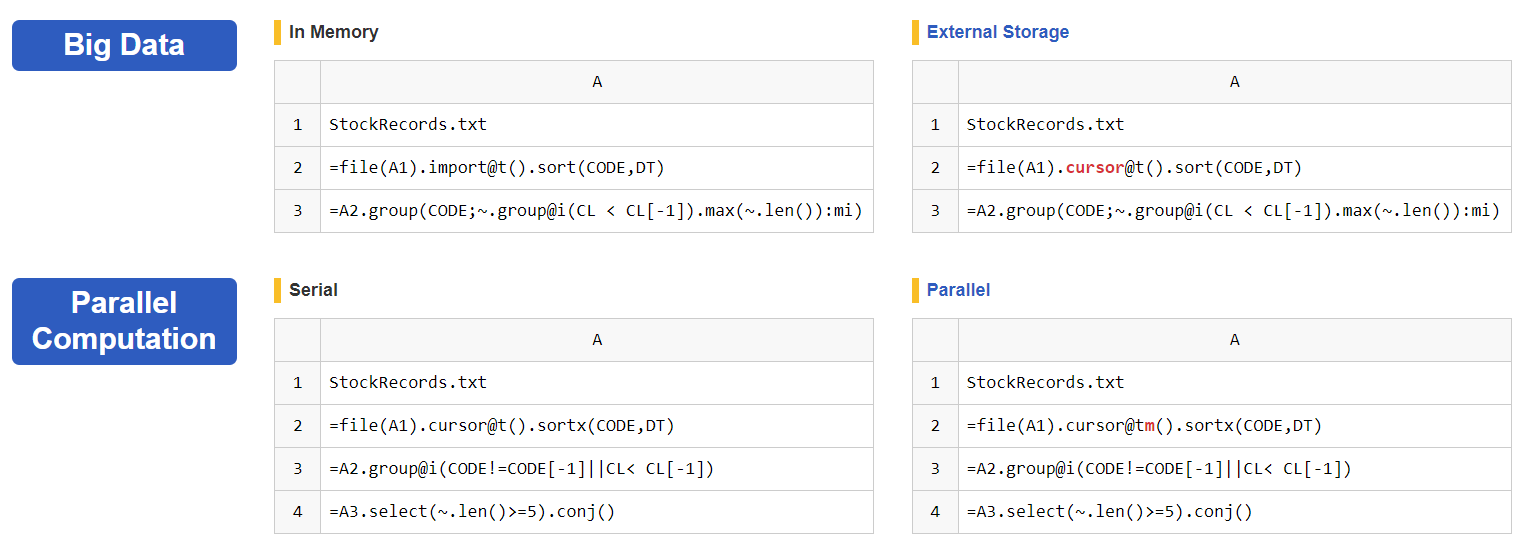Select the Serial section heading
This screenshot has width=1525, height=555.
tap(313, 290)
